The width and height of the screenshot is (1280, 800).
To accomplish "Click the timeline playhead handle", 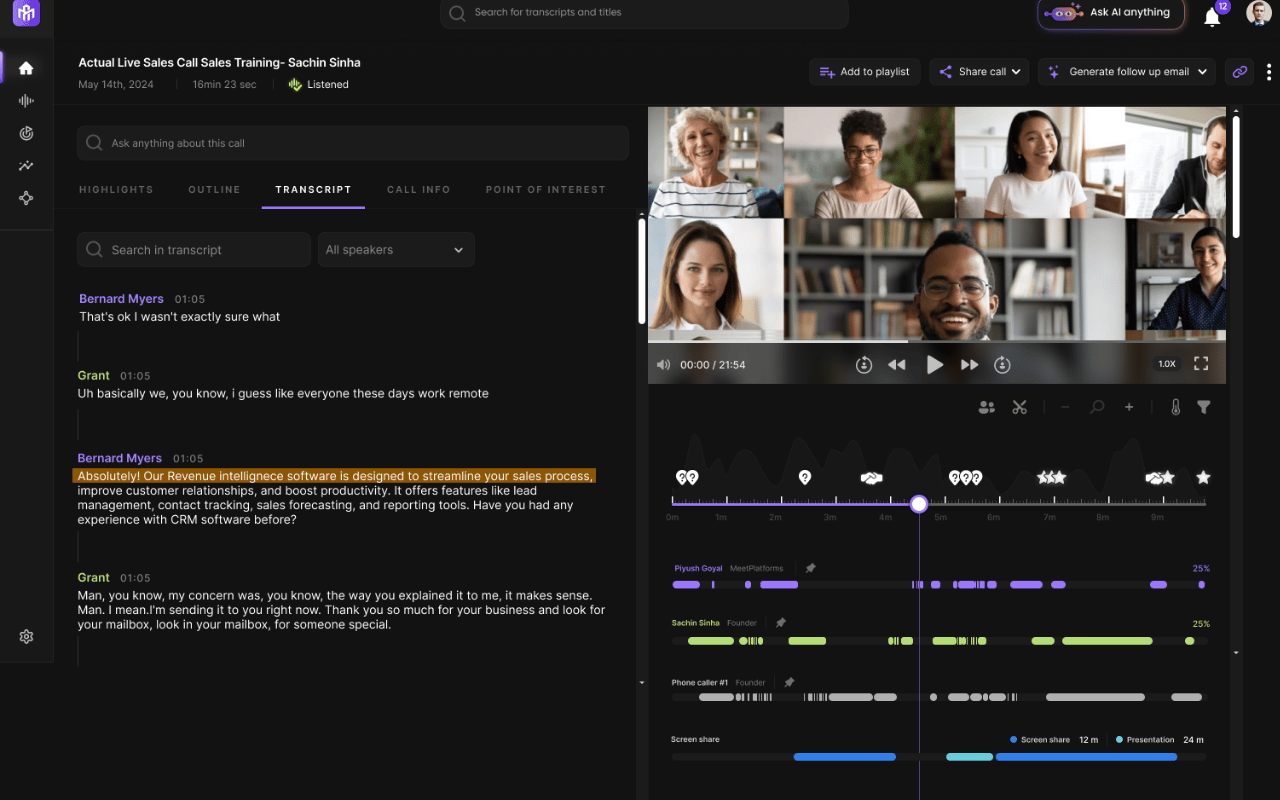I will pyautogui.click(x=919, y=504).
